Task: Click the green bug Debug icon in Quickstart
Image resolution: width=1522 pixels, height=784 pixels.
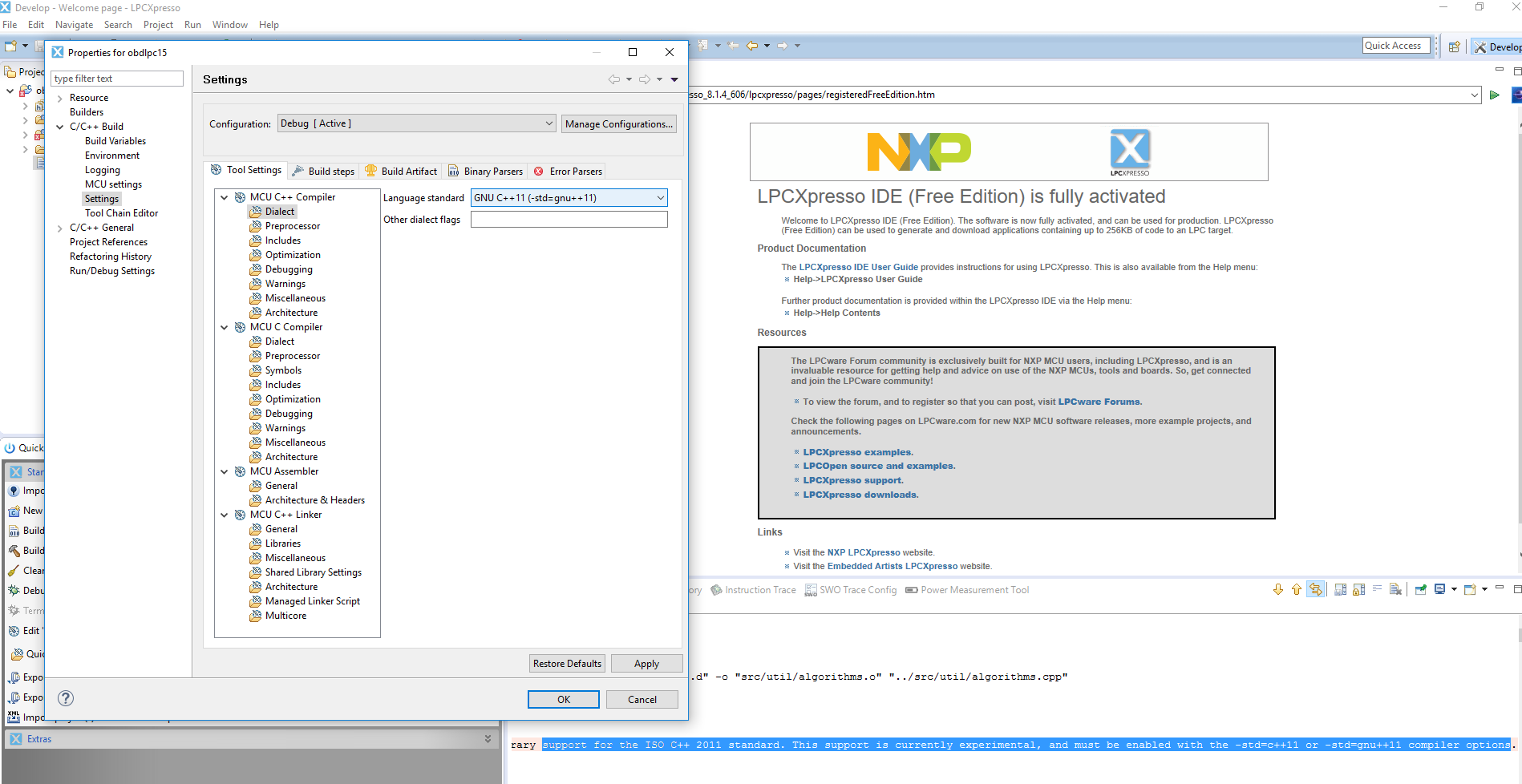Action: tap(14, 591)
